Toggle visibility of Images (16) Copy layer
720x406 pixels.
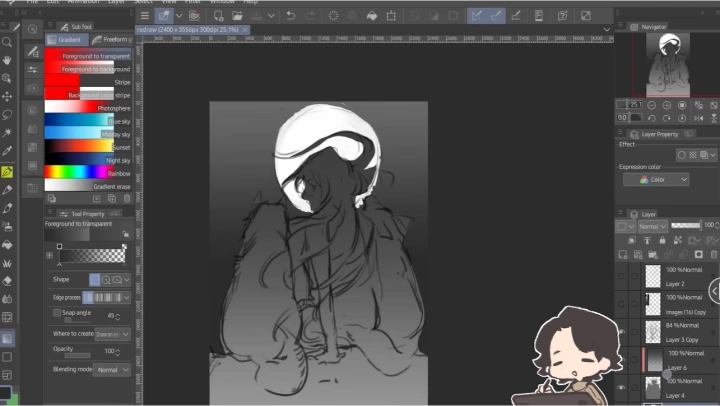[621, 304]
